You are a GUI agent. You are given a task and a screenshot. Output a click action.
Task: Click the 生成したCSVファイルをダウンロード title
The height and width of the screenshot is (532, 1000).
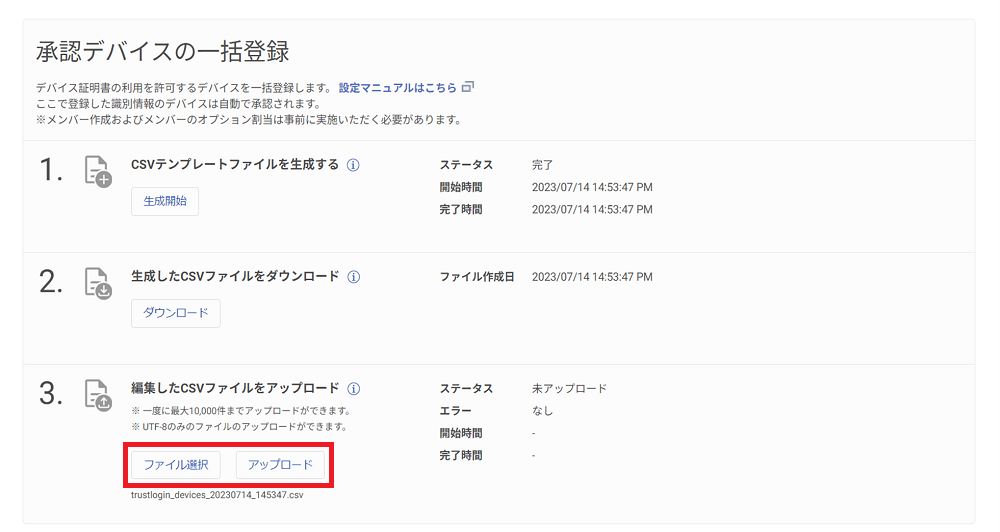click(235, 276)
